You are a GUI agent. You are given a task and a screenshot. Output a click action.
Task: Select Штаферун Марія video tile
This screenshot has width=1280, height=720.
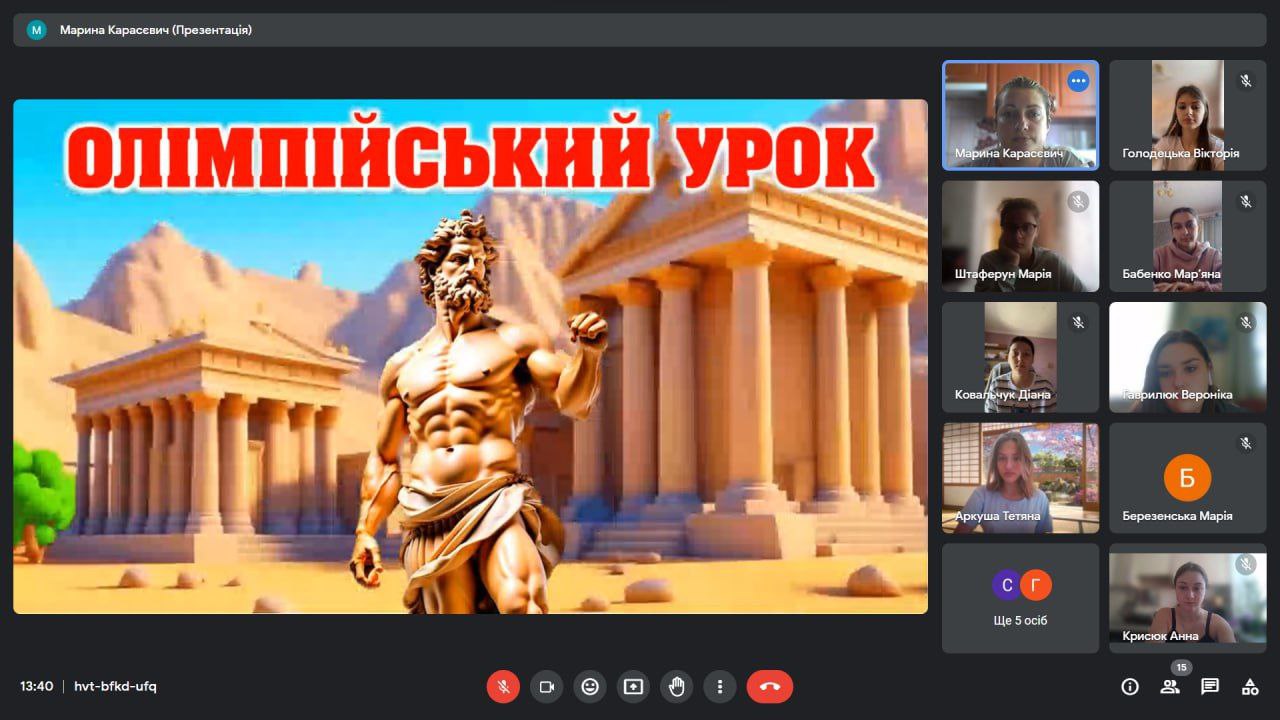pos(1020,236)
